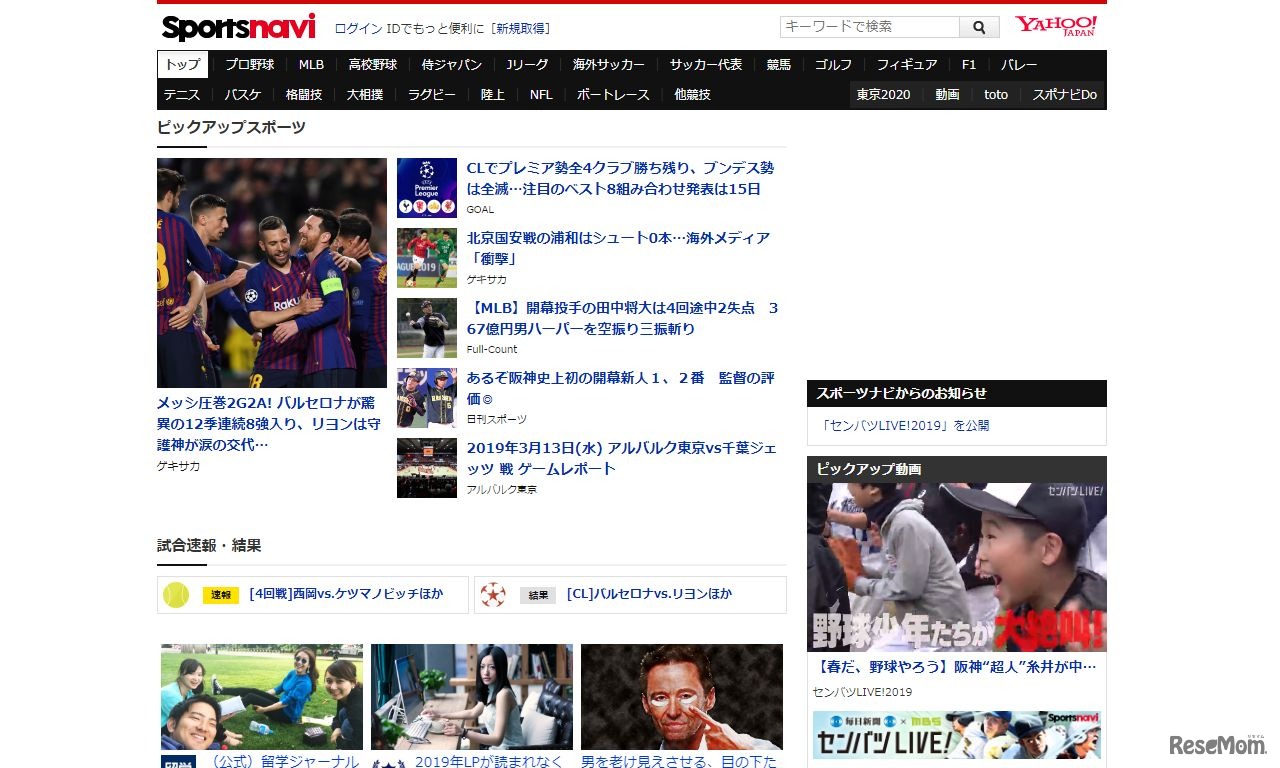Screen dimensions: 1280x768
Task: Click the 留学ジャーナル ad photo of people on grass
Action: (262, 697)
